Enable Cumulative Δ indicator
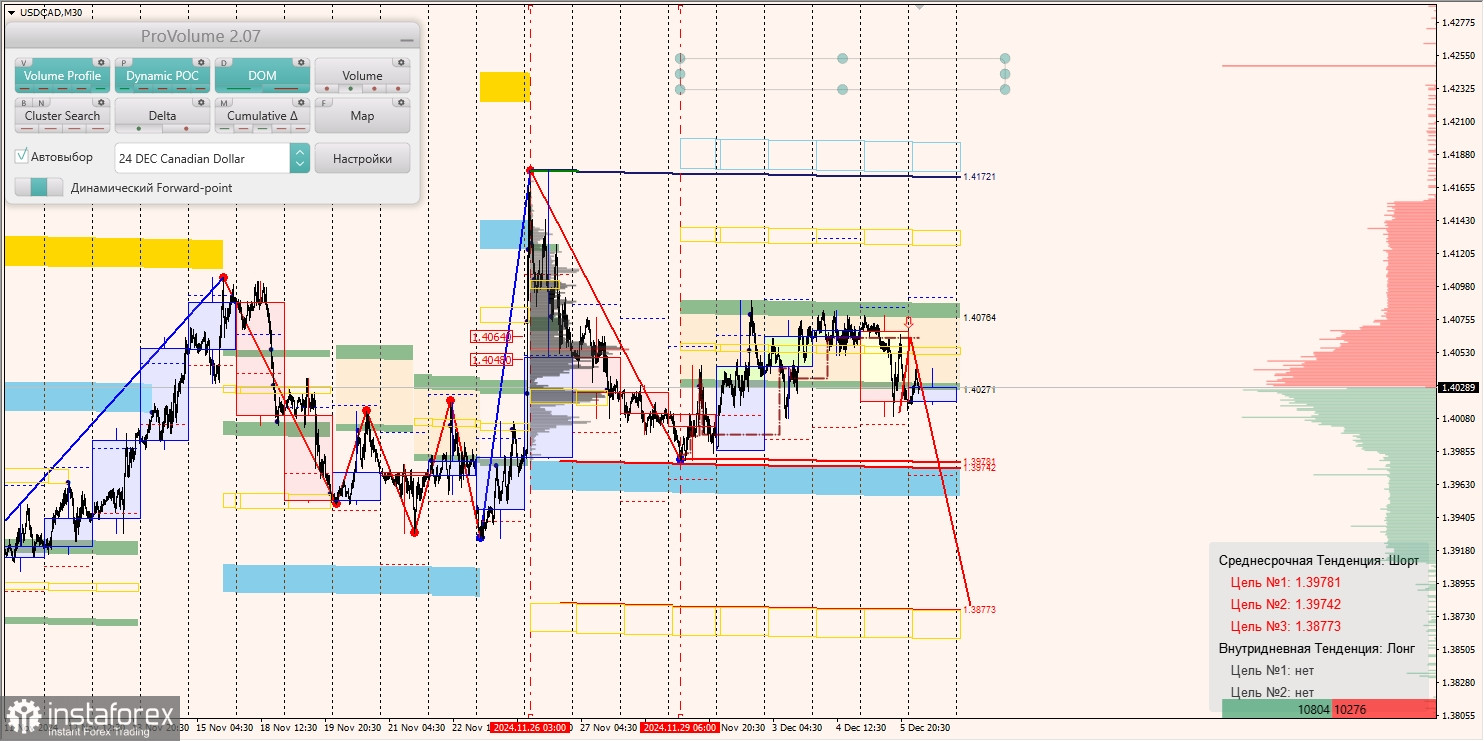 (x=262, y=116)
